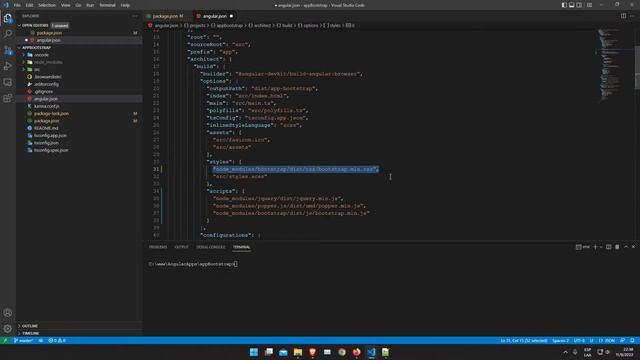Switch to the Output panel tab

click(182, 247)
